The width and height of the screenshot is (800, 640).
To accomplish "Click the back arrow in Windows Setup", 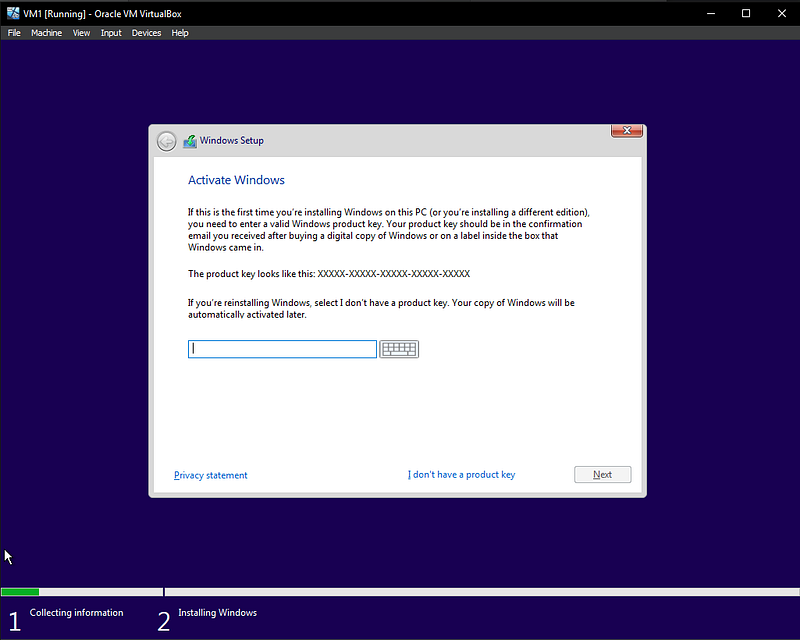I will coord(166,141).
